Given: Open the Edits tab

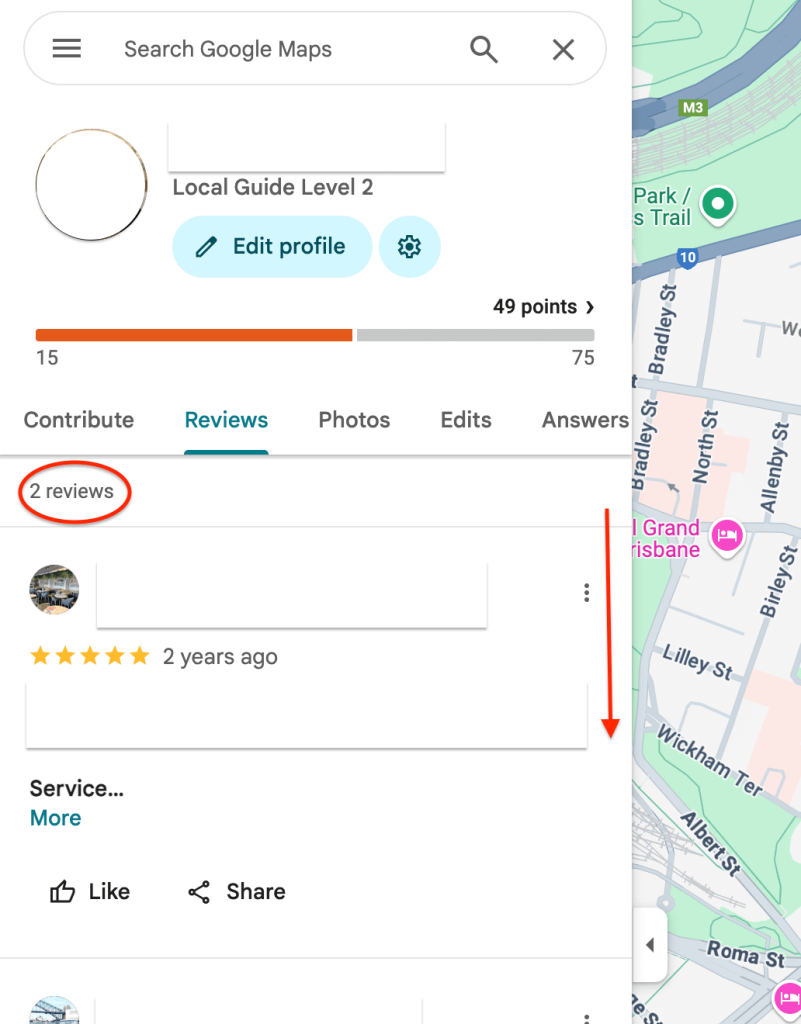Looking at the screenshot, I should pyautogui.click(x=466, y=420).
